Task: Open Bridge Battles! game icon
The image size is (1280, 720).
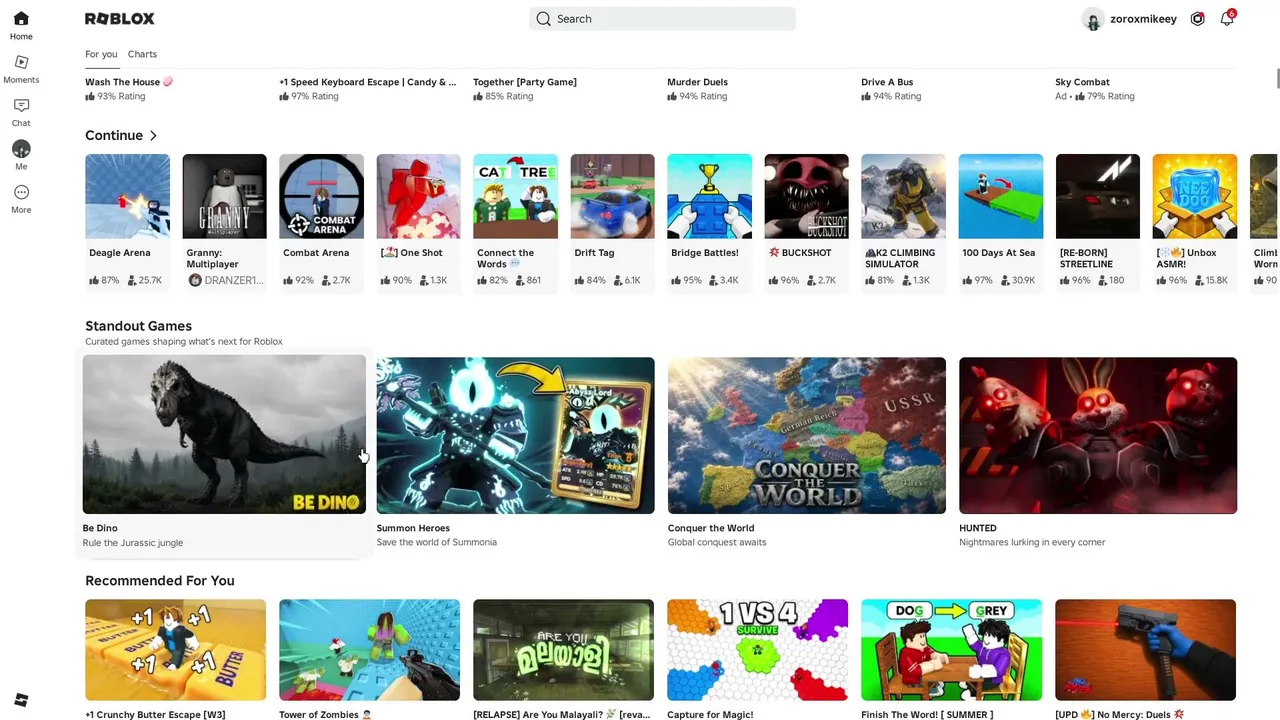Action: (709, 196)
